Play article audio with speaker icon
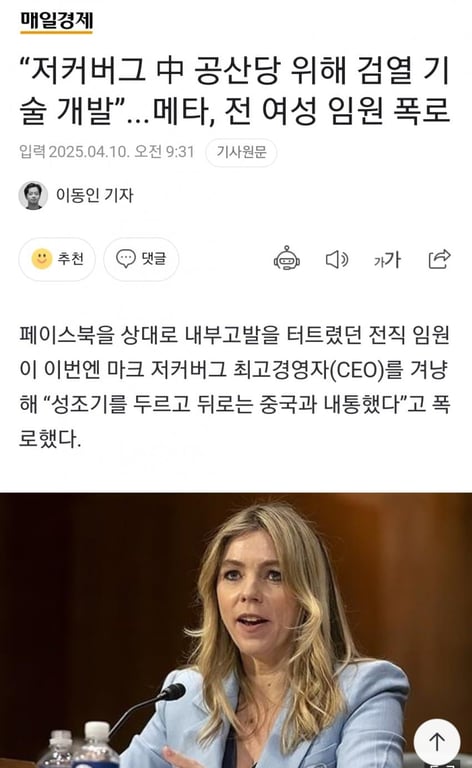472x768 pixels. point(337,259)
